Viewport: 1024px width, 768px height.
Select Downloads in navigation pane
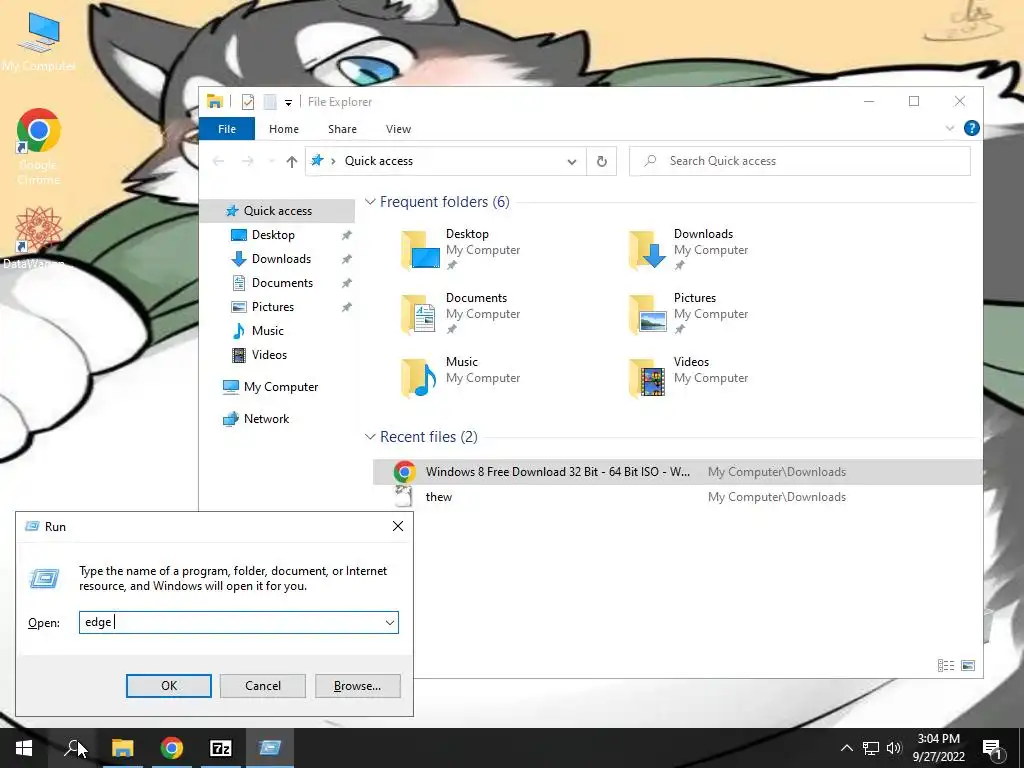(x=281, y=259)
